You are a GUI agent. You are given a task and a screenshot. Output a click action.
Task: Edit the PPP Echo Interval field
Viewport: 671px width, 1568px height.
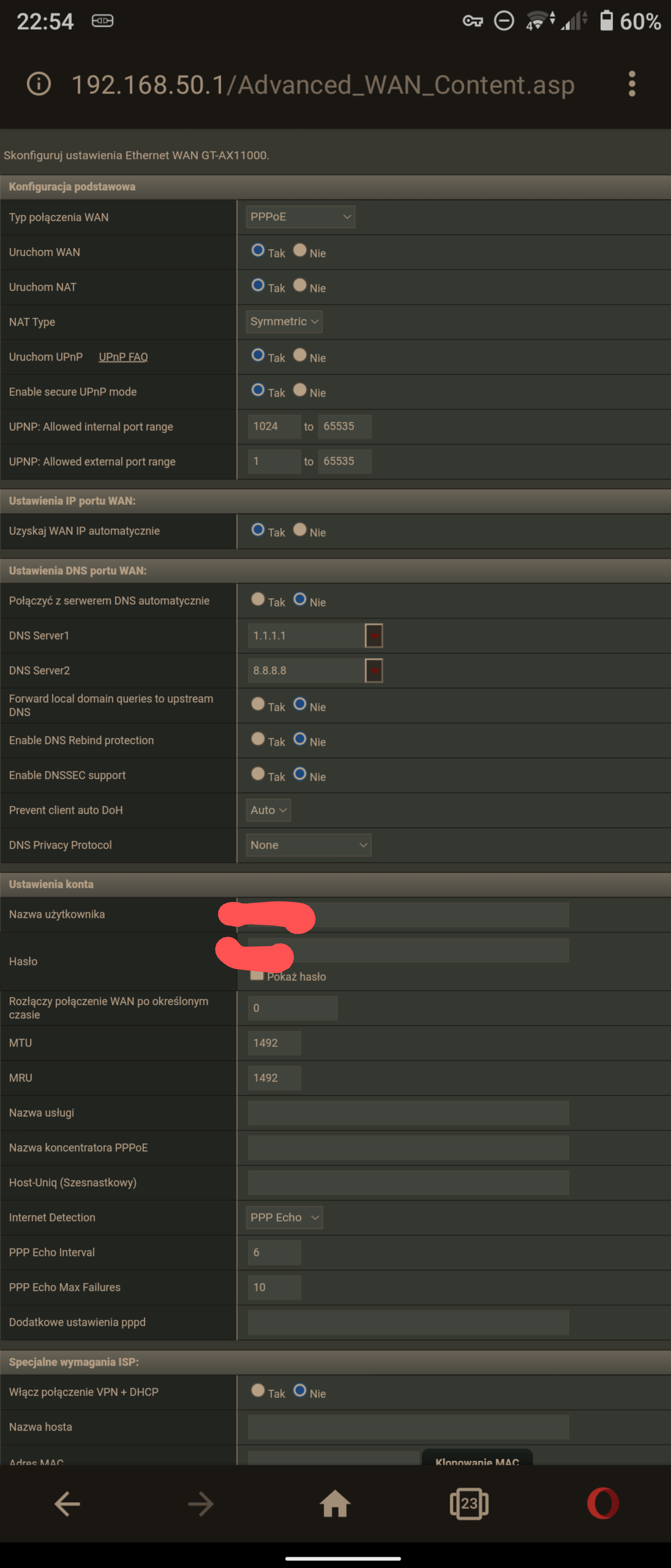(x=274, y=1253)
